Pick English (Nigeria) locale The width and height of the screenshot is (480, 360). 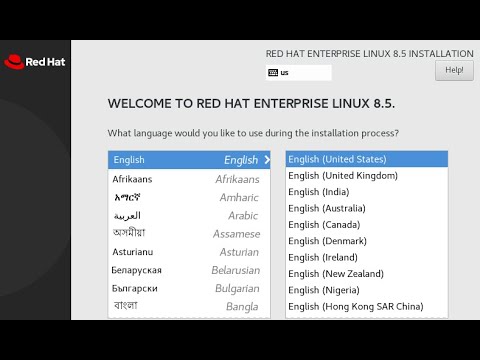[x=367, y=290]
